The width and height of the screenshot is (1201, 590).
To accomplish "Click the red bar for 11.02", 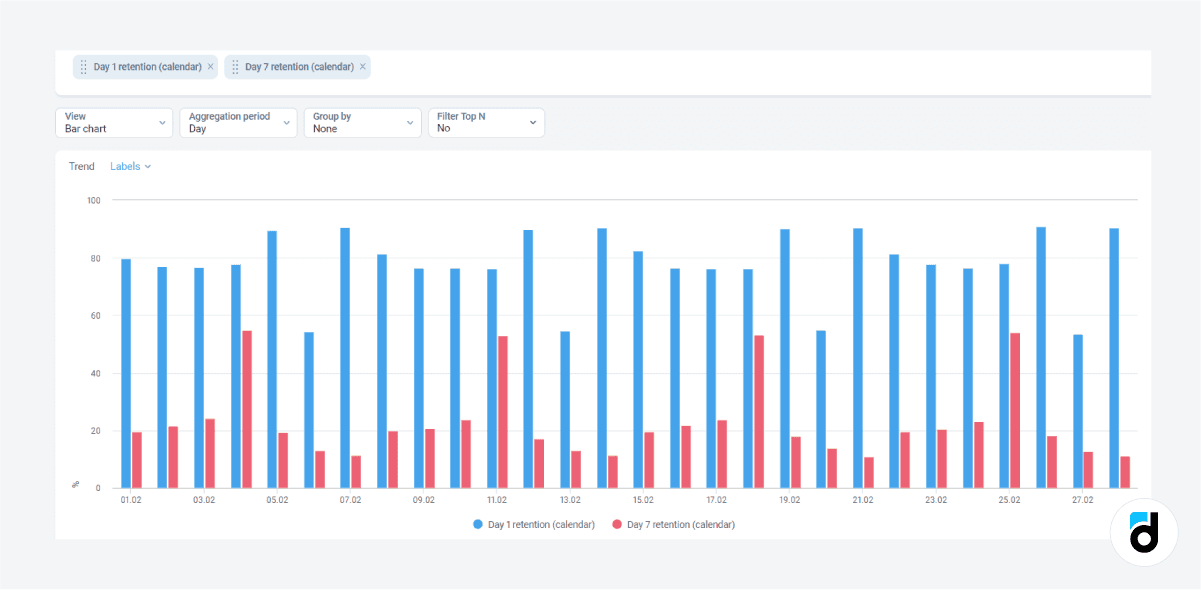I will pos(503,412).
